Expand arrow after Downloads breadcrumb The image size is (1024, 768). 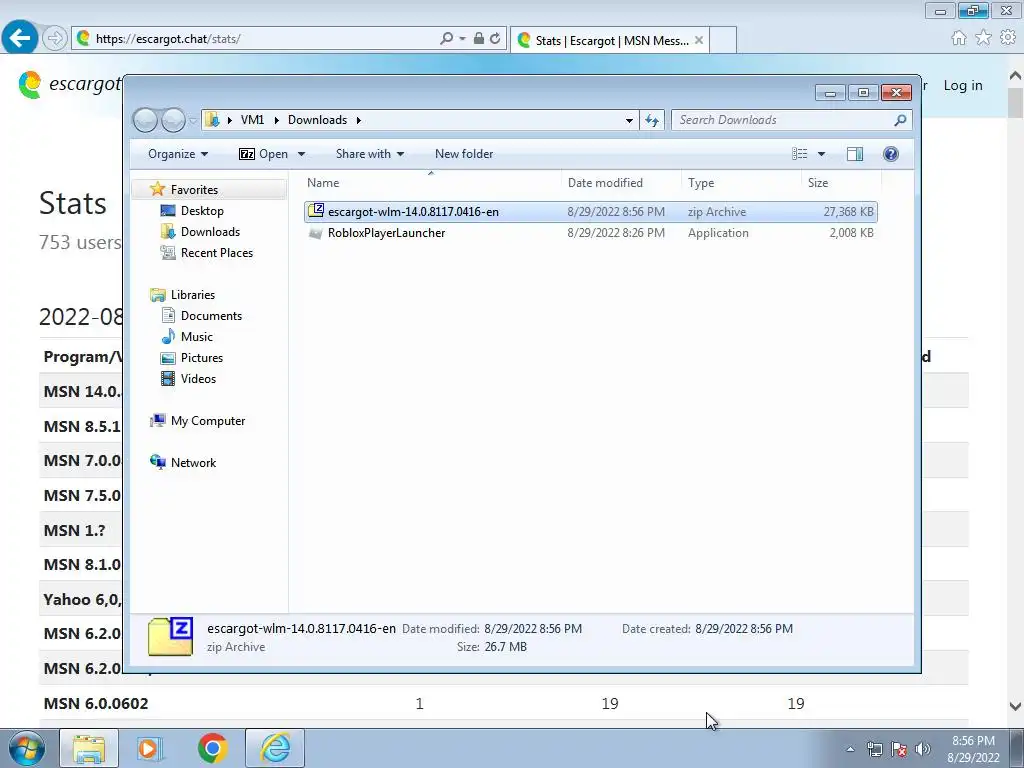359,120
